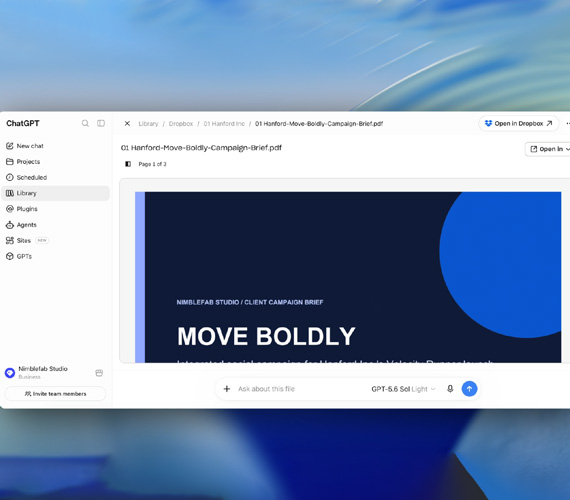Click the plus attach icon in composer

pos(227,389)
